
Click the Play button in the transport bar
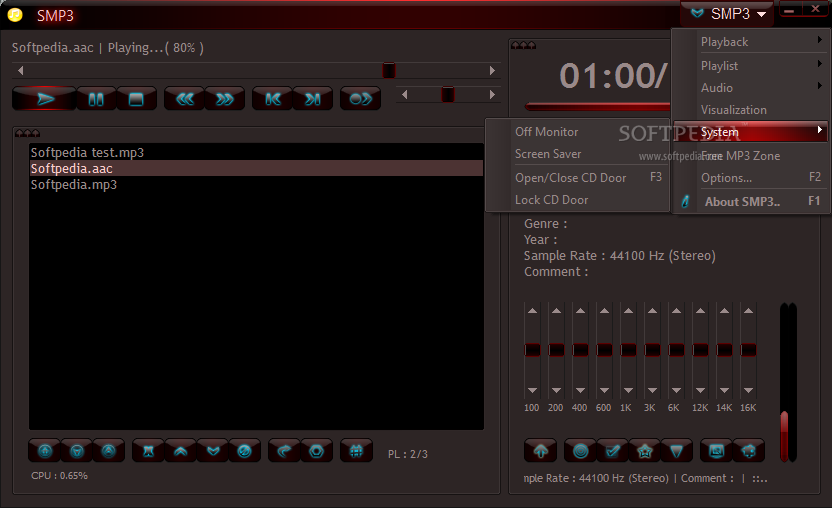(45, 99)
